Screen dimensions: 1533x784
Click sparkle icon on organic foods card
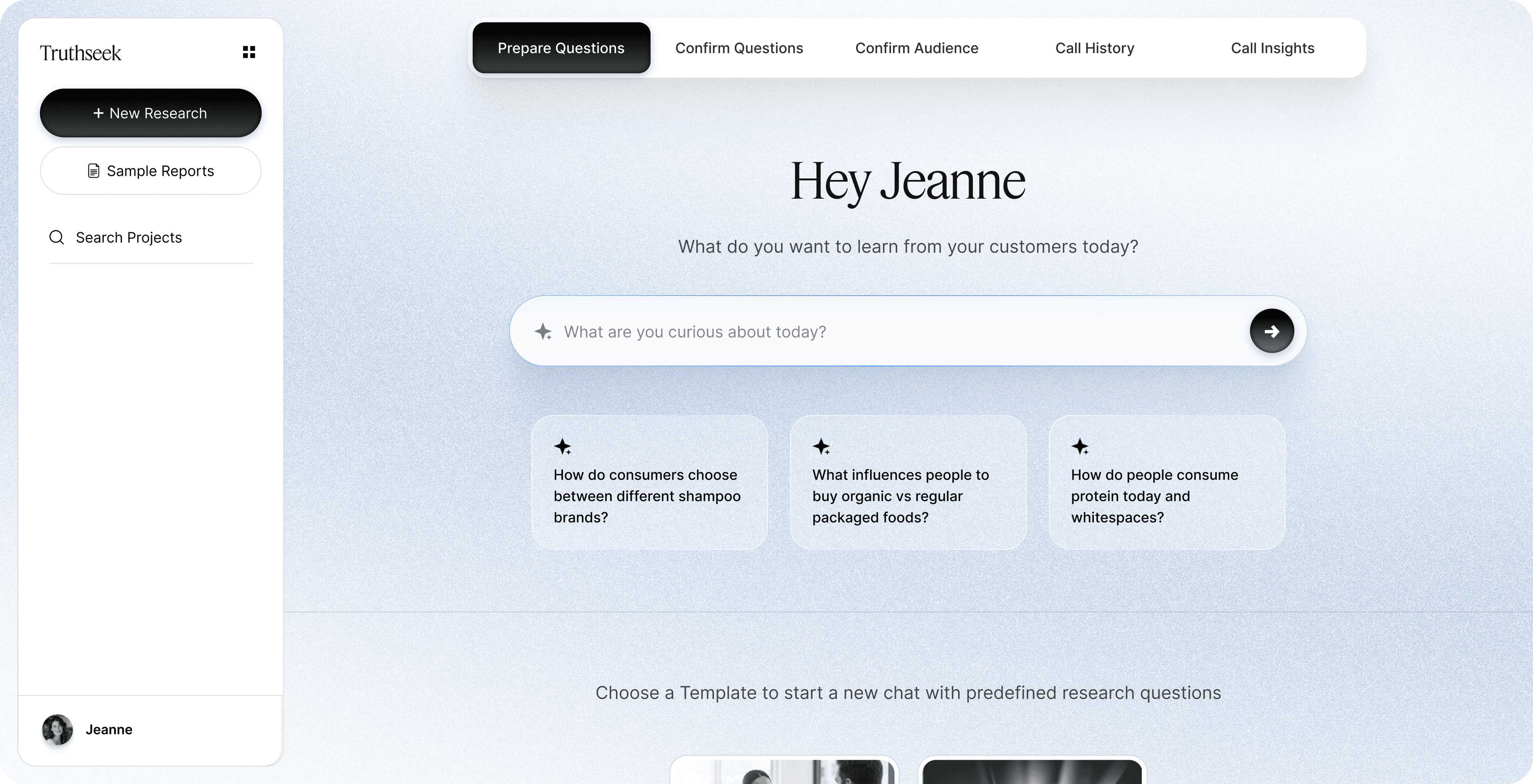(821, 447)
